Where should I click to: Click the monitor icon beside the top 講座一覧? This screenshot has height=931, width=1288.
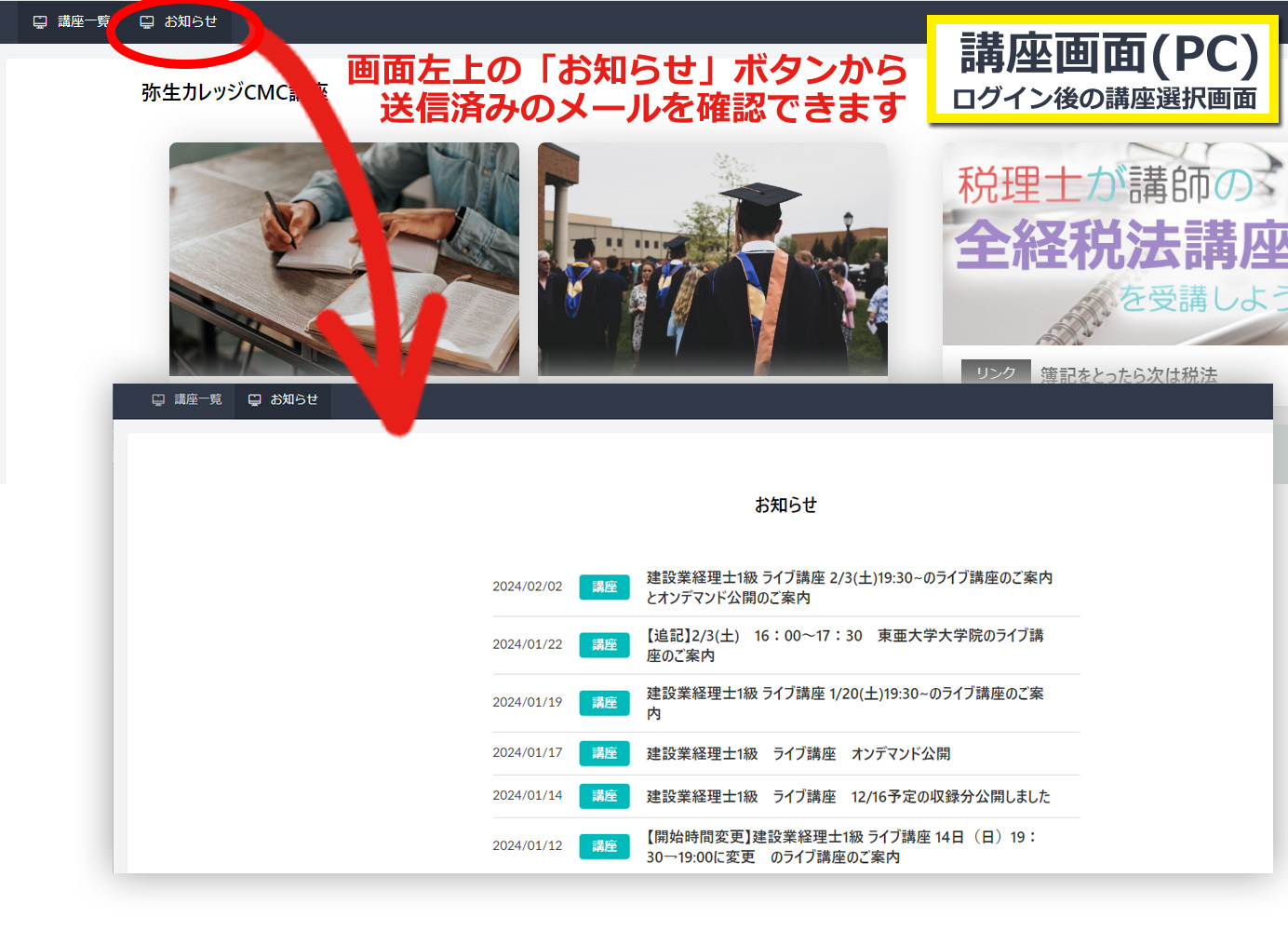tap(40, 21)
